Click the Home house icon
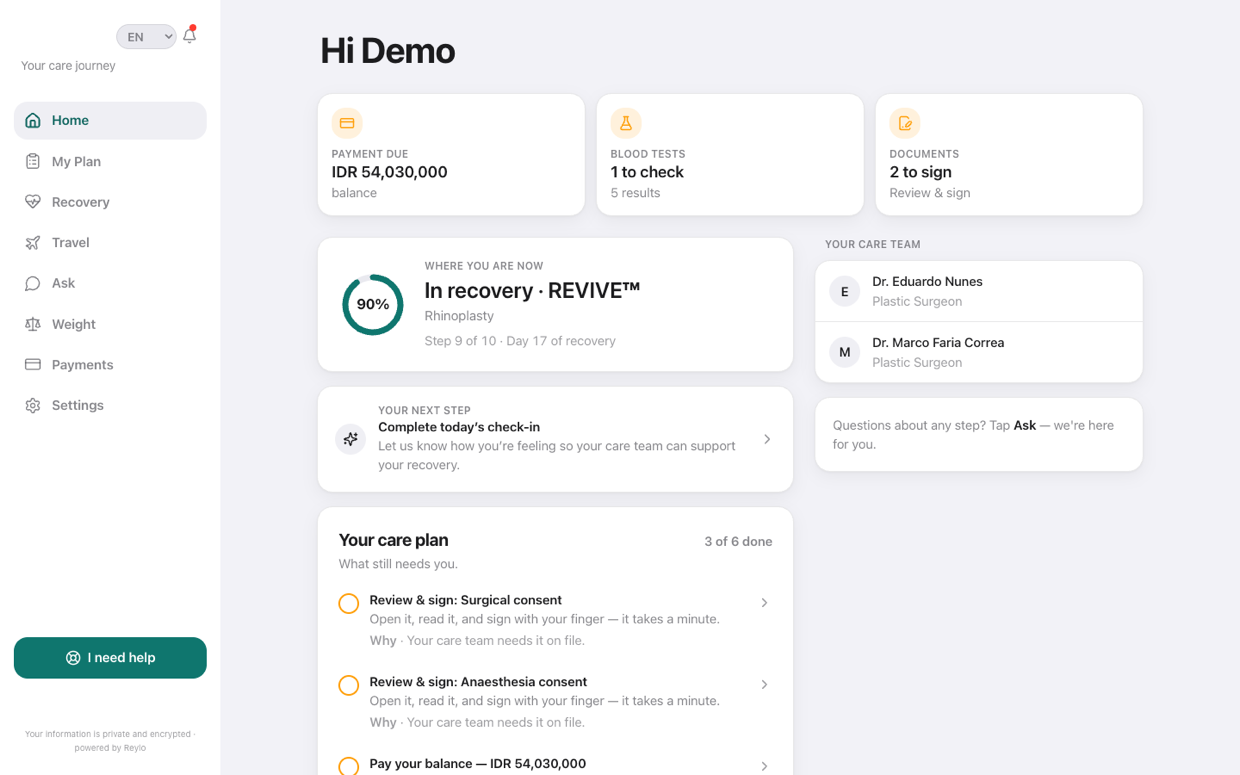This screenshot has height=775, width=1240. point(33,120)
